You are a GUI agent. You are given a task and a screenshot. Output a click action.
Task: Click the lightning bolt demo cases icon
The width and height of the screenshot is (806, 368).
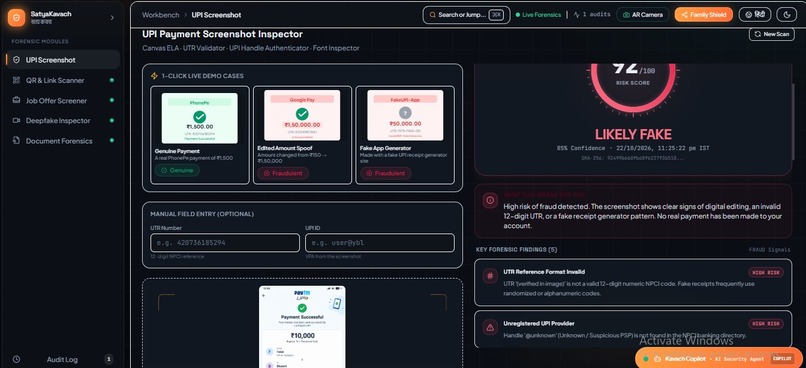(154, 76)
